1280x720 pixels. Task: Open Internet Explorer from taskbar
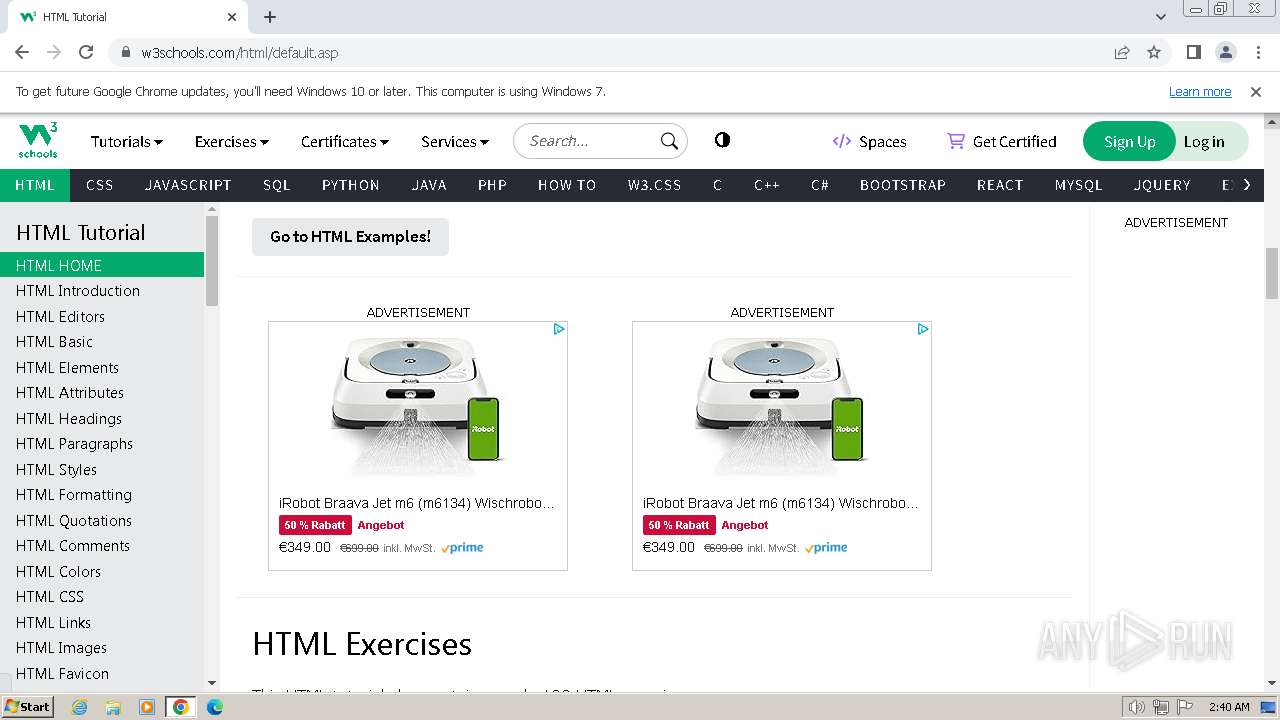79,707
